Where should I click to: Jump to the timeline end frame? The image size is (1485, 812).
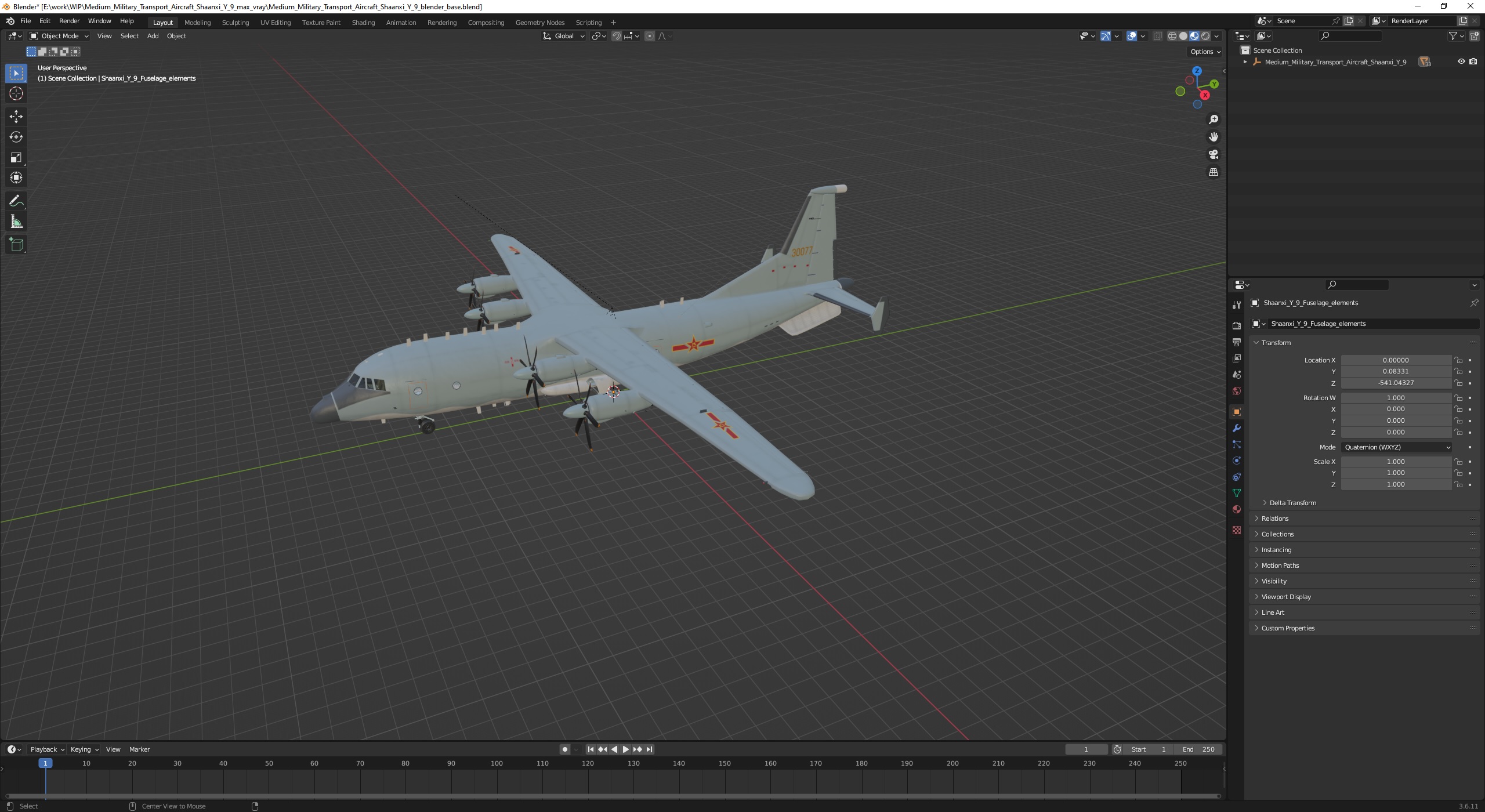coord(649,749)
